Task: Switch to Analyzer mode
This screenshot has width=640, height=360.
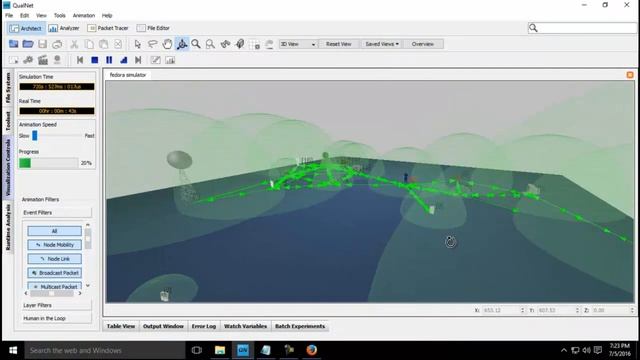Action: [64, 28]
